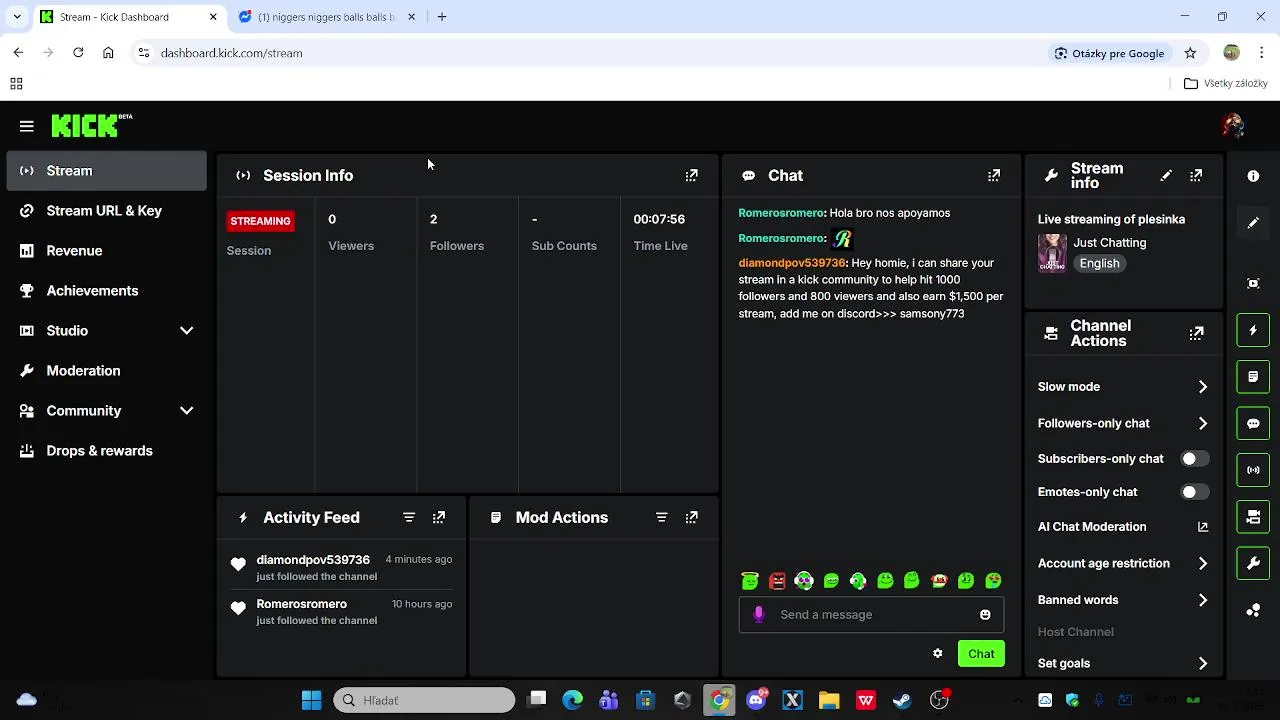The image size is (1280, 720).
Task: Open Drops & rewards page
Action: tap(106, 451)
